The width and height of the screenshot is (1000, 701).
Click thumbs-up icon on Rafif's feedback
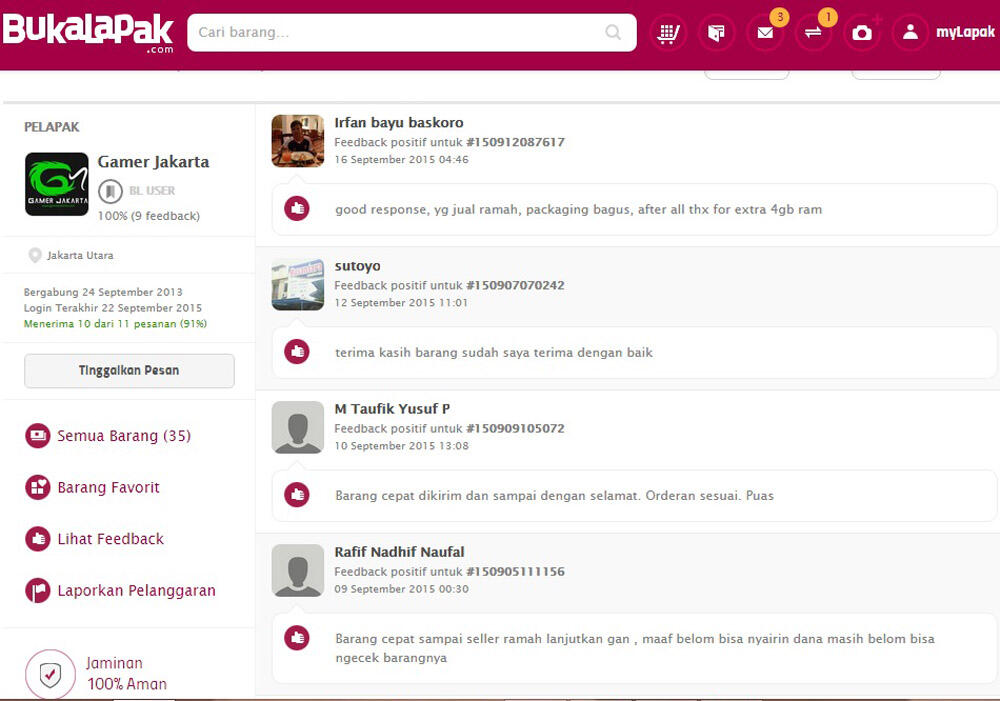297,638
